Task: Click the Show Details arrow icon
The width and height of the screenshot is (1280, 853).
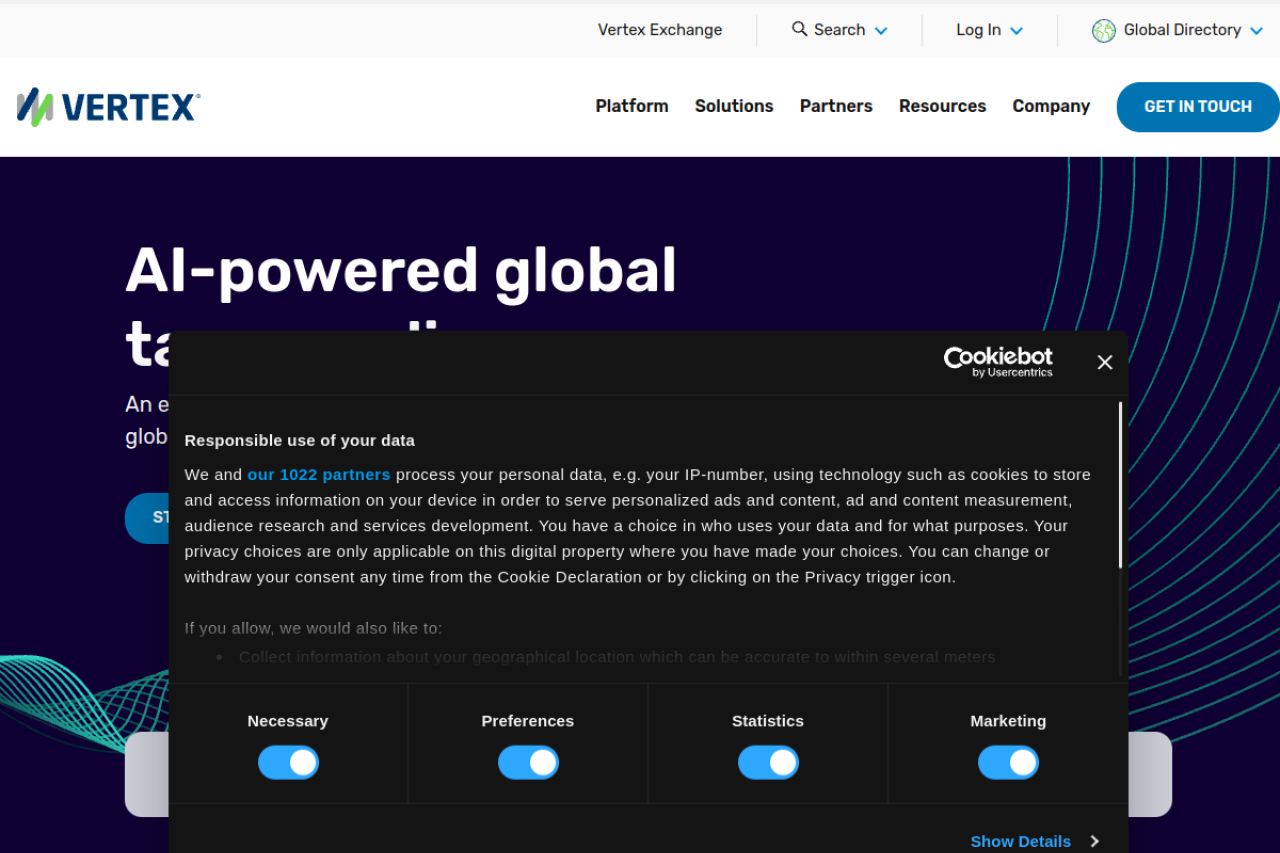Action: (1094, 841)
